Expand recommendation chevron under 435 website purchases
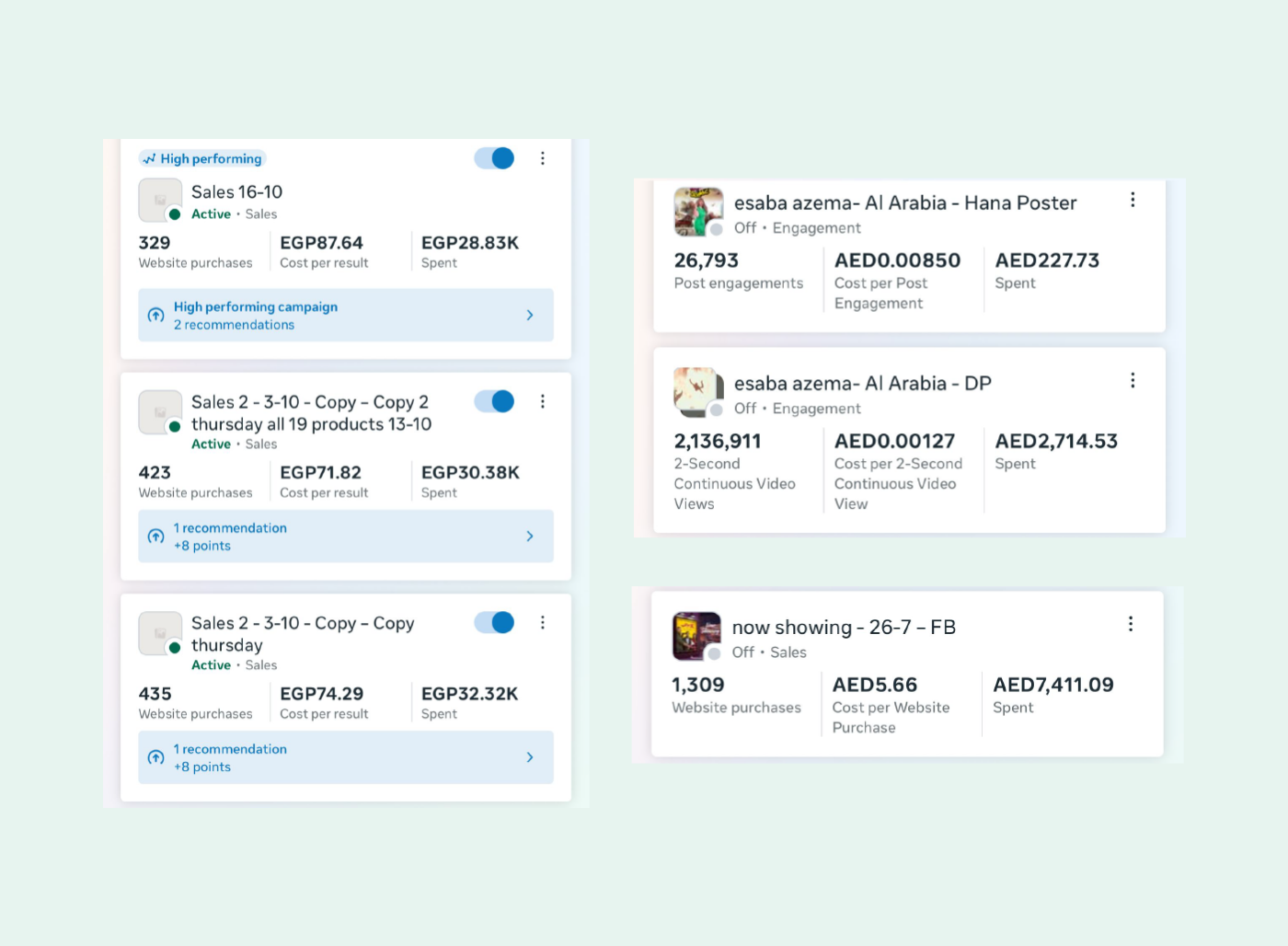The image size is (1288, 946). (530, 757)
